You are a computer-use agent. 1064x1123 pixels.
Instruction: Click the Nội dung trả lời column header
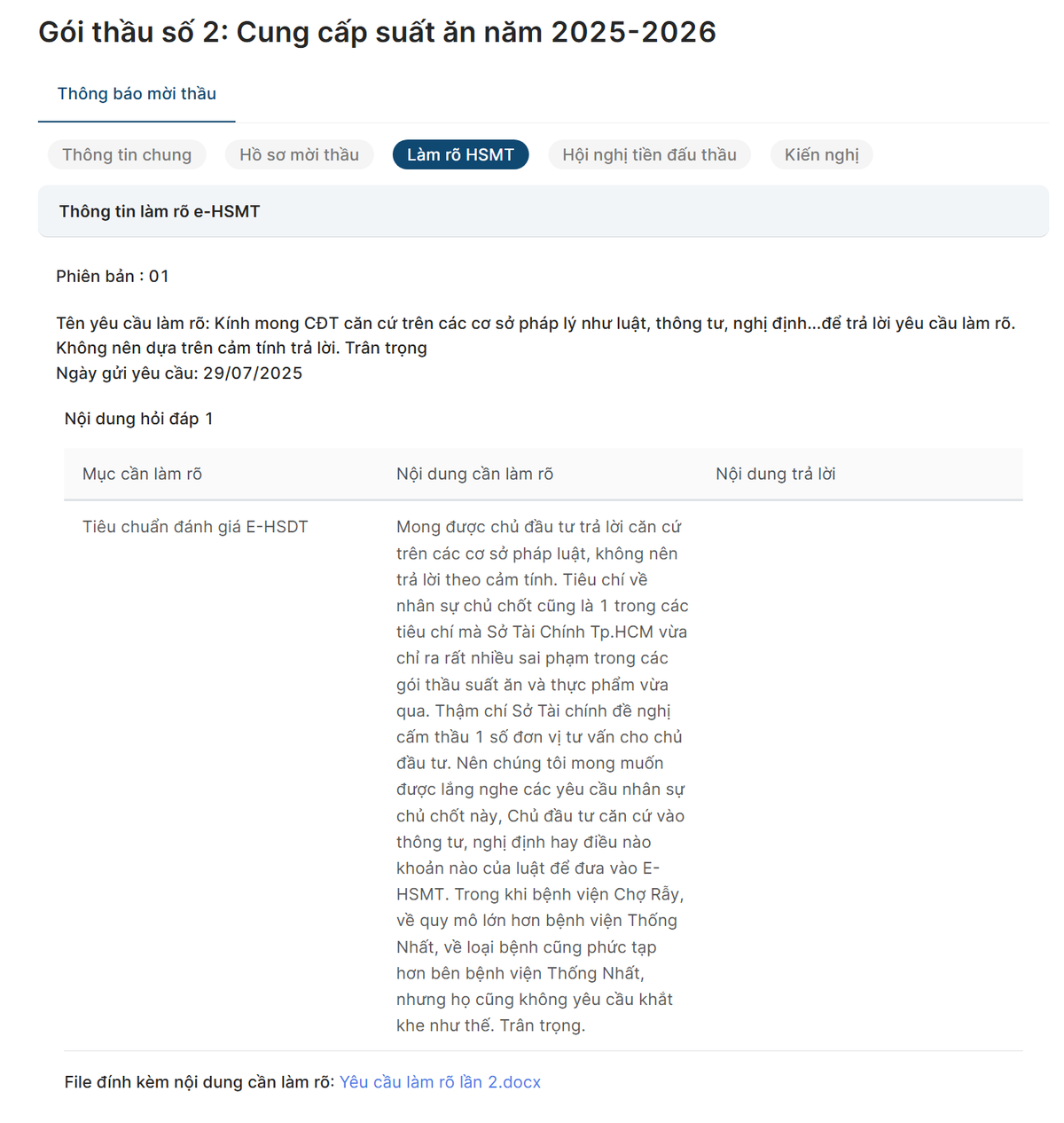(x=775, y=475)
